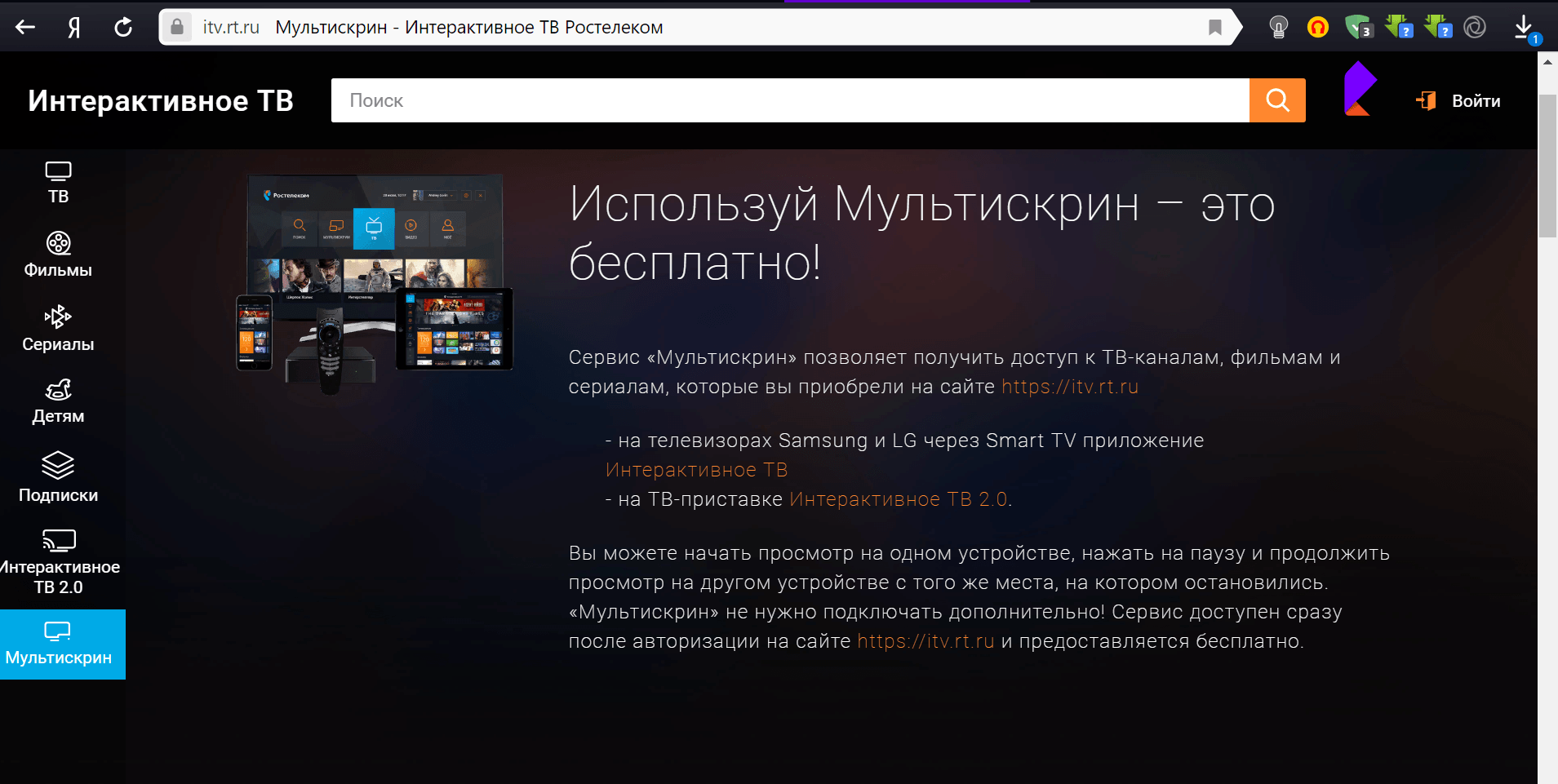Open Детям section in sidebar
This screenshot has width=1558, height=784.
pyautogui.click(x=58, y=401)
